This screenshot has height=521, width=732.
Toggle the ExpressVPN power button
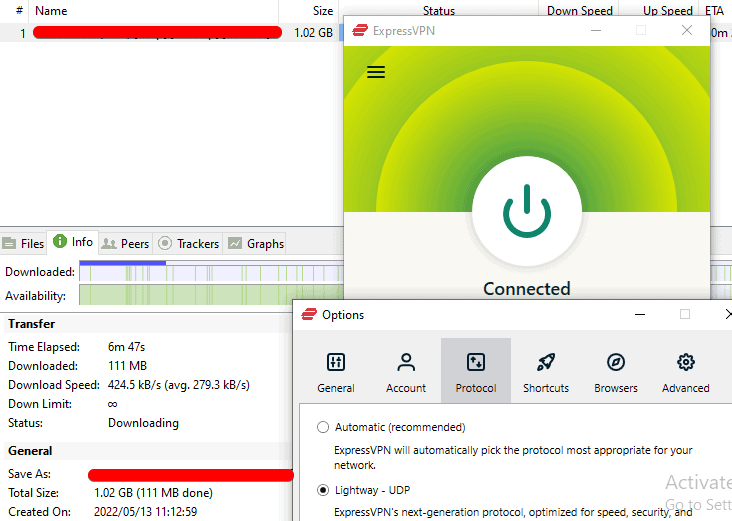(x=527, y=211)
